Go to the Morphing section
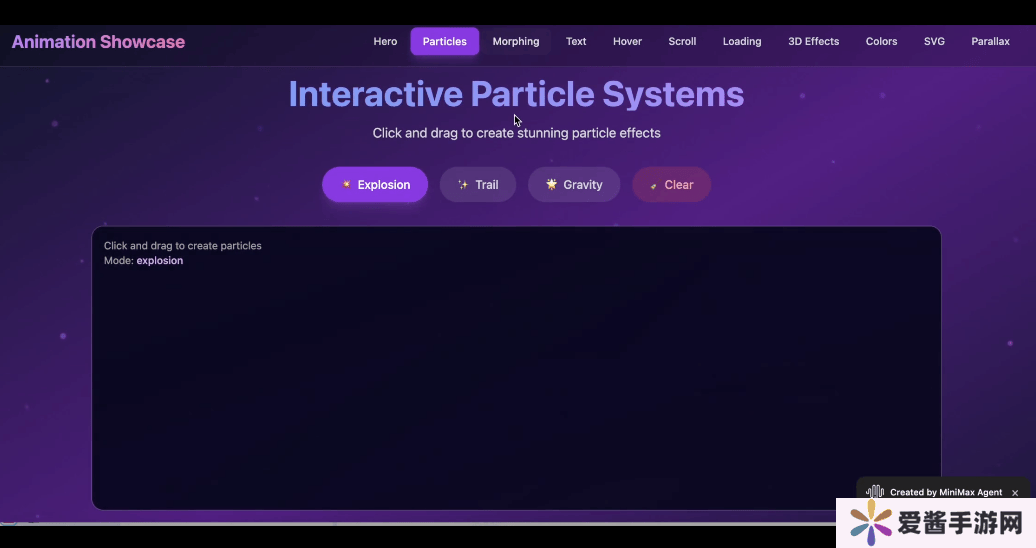The width and height of the screenshot is (1036, 548). (x=516, y=42)
